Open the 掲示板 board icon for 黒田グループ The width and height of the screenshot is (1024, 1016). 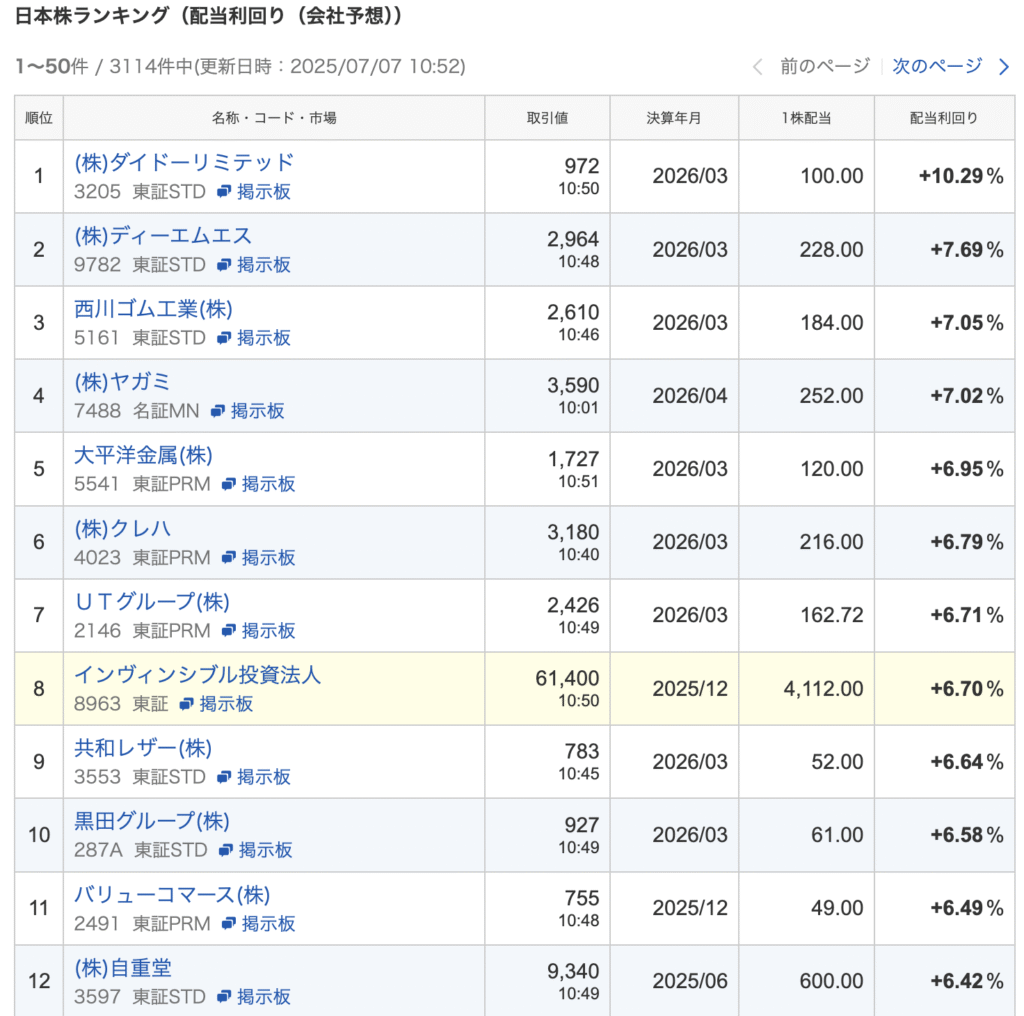point(226,850)
